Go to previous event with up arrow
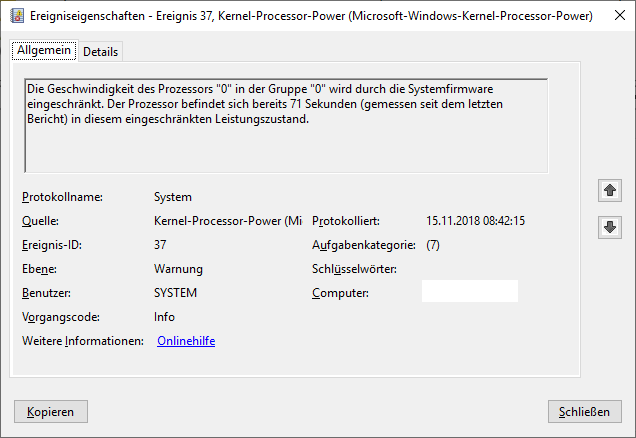This screenshot has height=438, width=636. [x=608, y=190]
